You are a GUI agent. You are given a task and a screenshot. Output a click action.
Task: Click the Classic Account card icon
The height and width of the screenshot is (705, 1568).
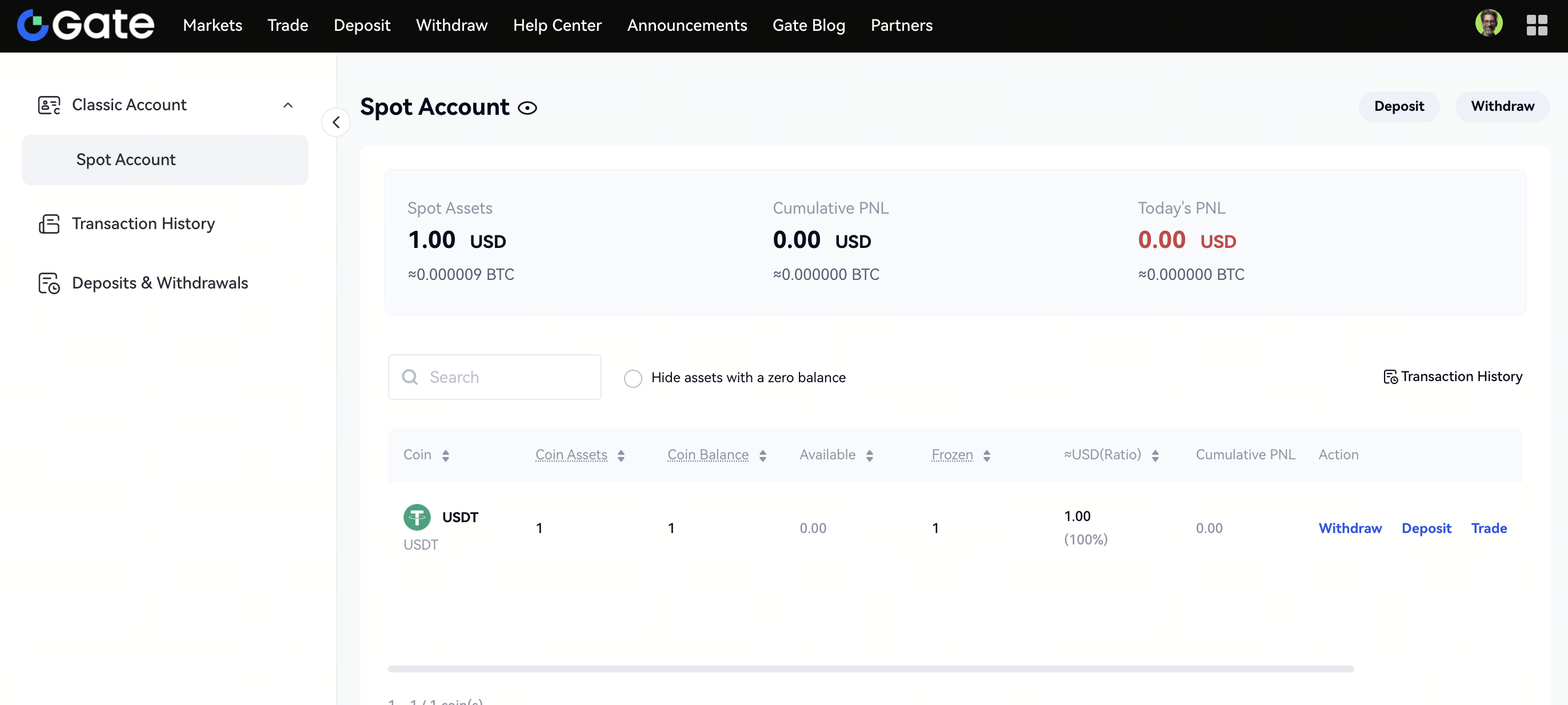coord(49,105)
